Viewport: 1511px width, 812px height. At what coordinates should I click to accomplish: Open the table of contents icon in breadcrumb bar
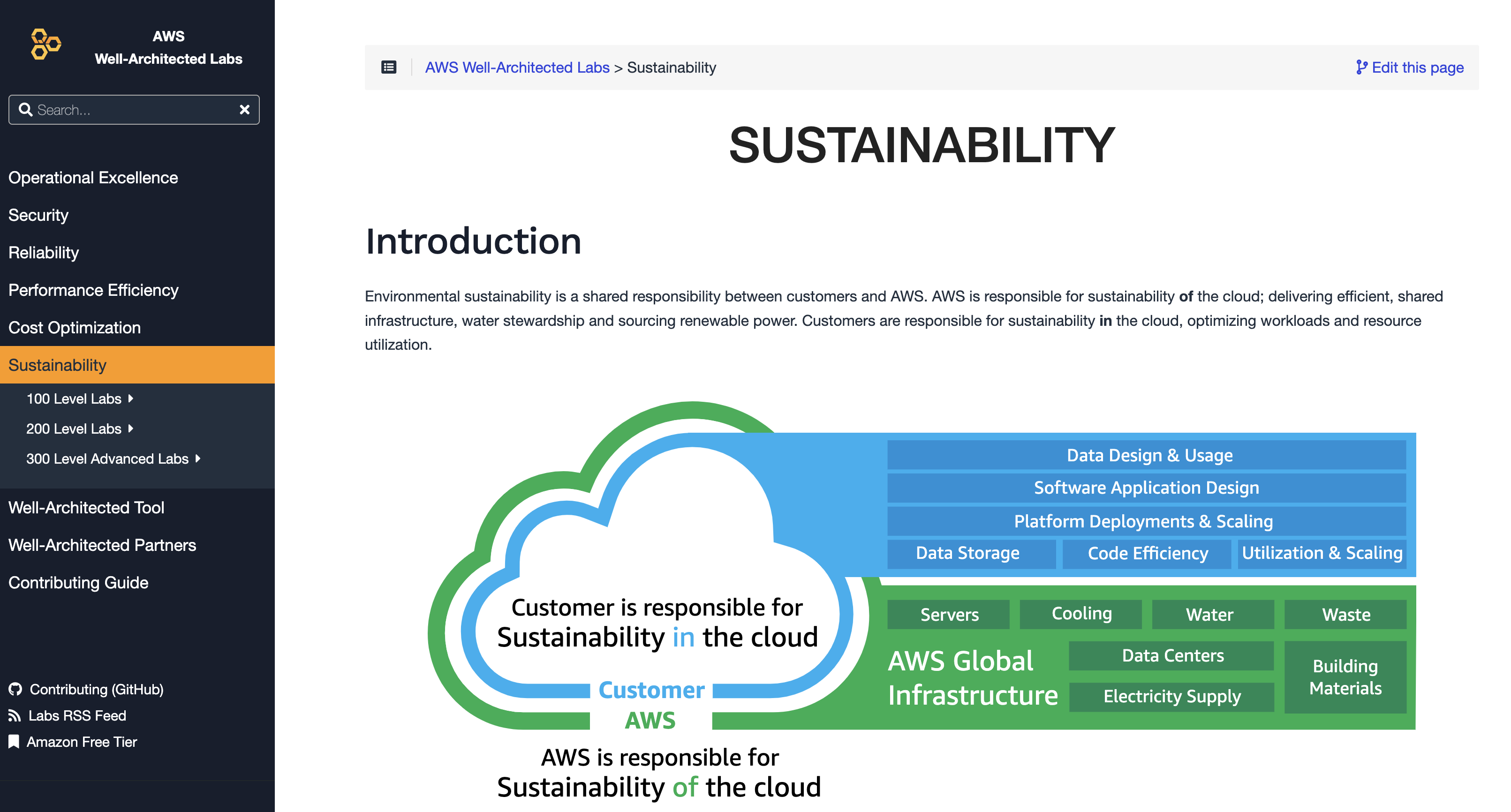pyautogui.click(x=388, y=68)
